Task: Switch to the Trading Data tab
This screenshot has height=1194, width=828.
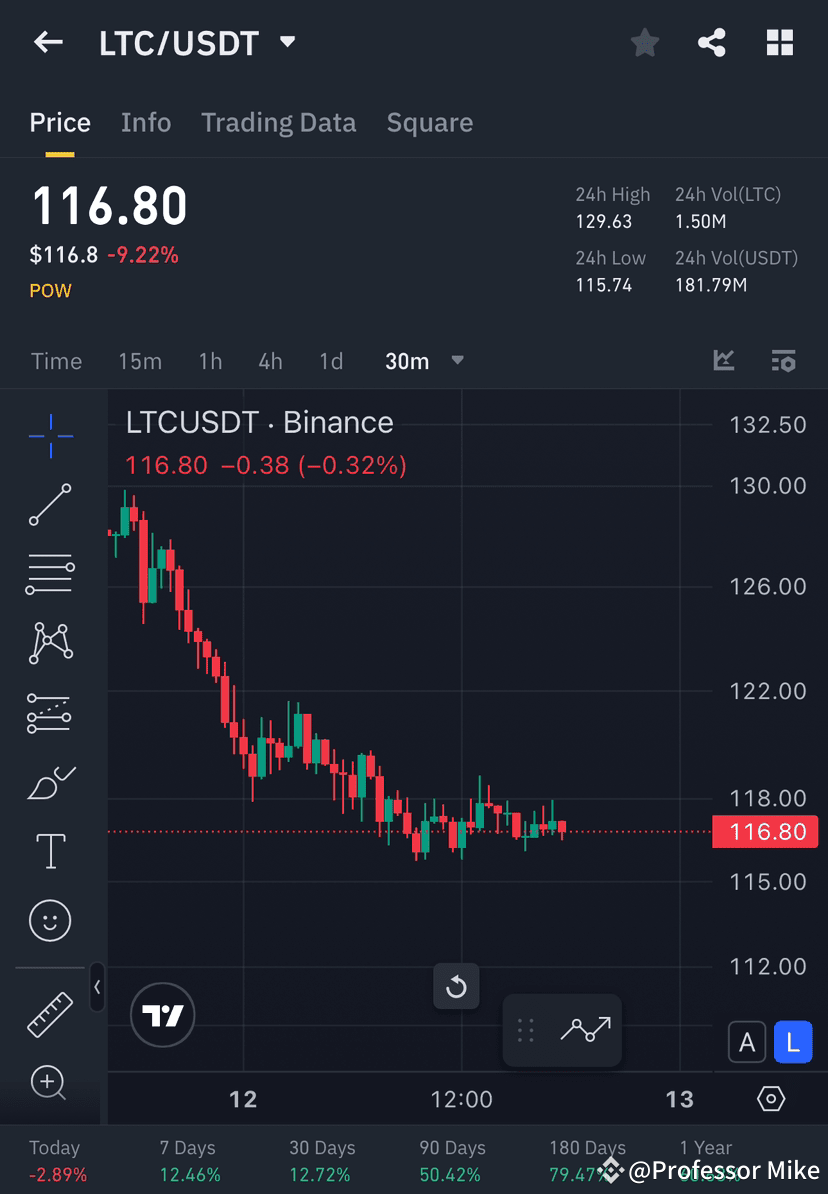Action: 279,122
